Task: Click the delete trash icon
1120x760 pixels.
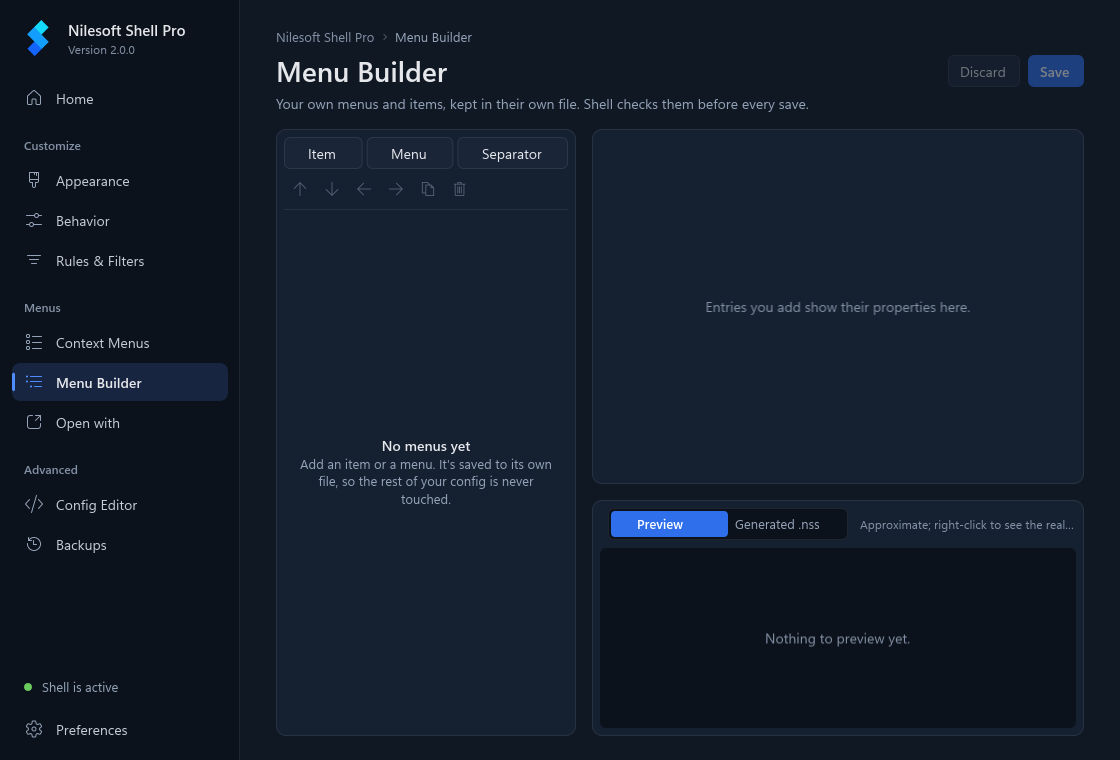Action: (460, 189)
